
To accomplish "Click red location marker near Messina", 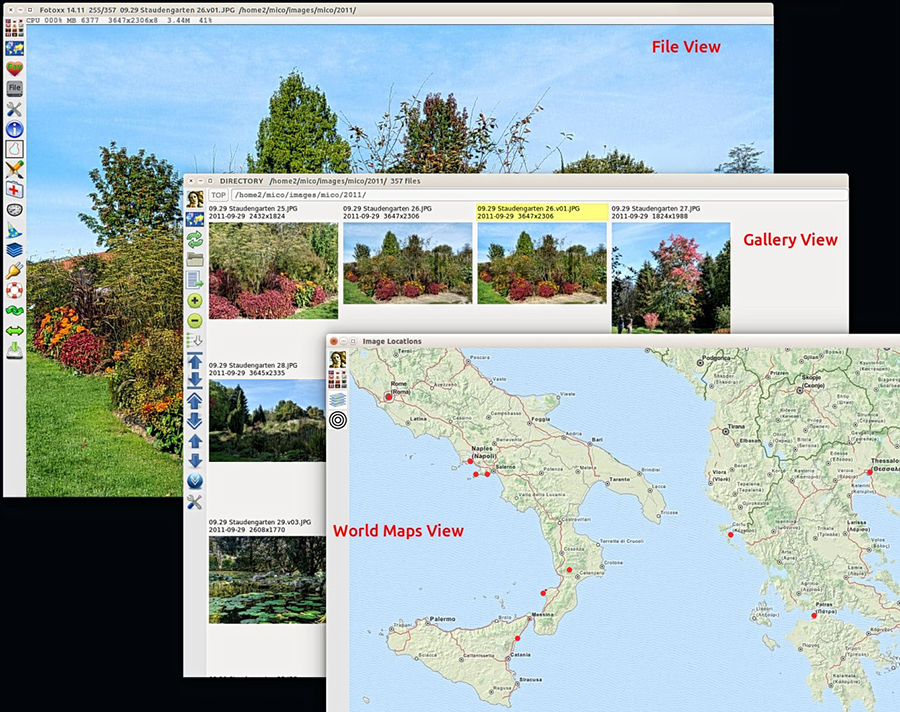I will pos(543,593).
